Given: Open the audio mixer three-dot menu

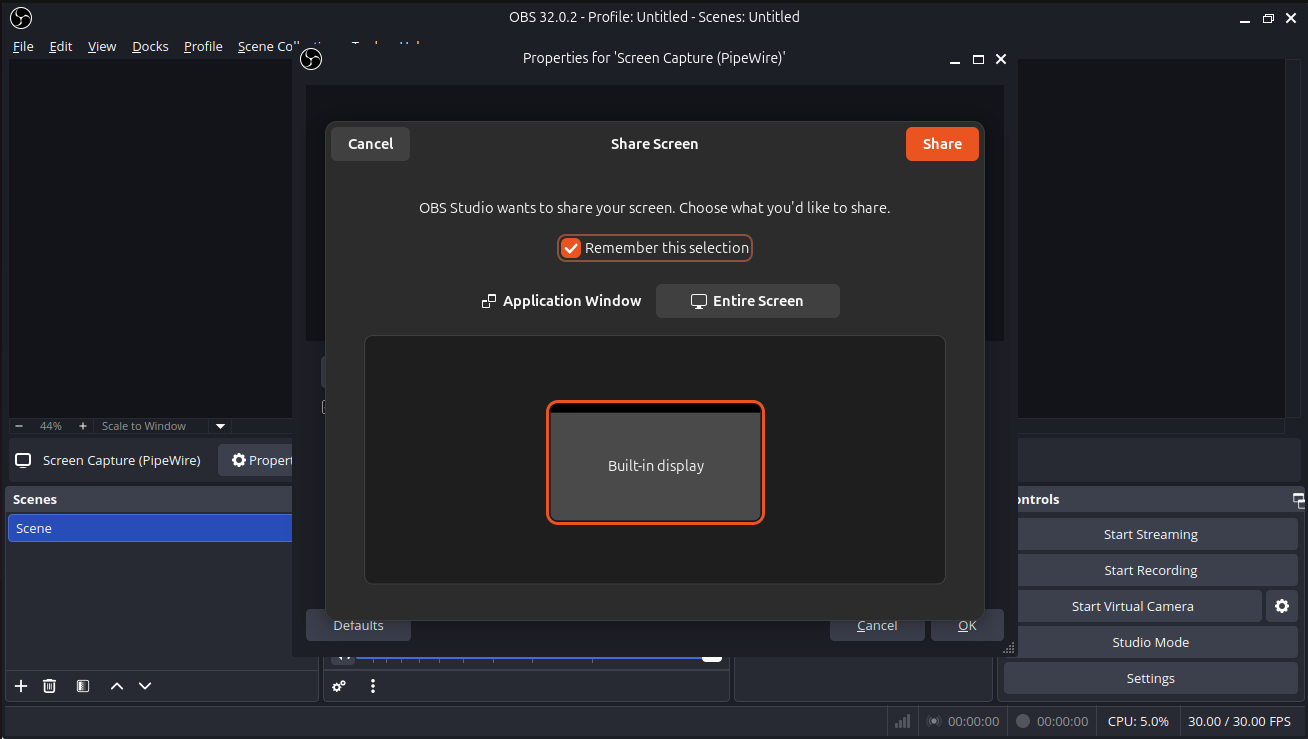Looking at the screenshot, I should pos(373,686).
